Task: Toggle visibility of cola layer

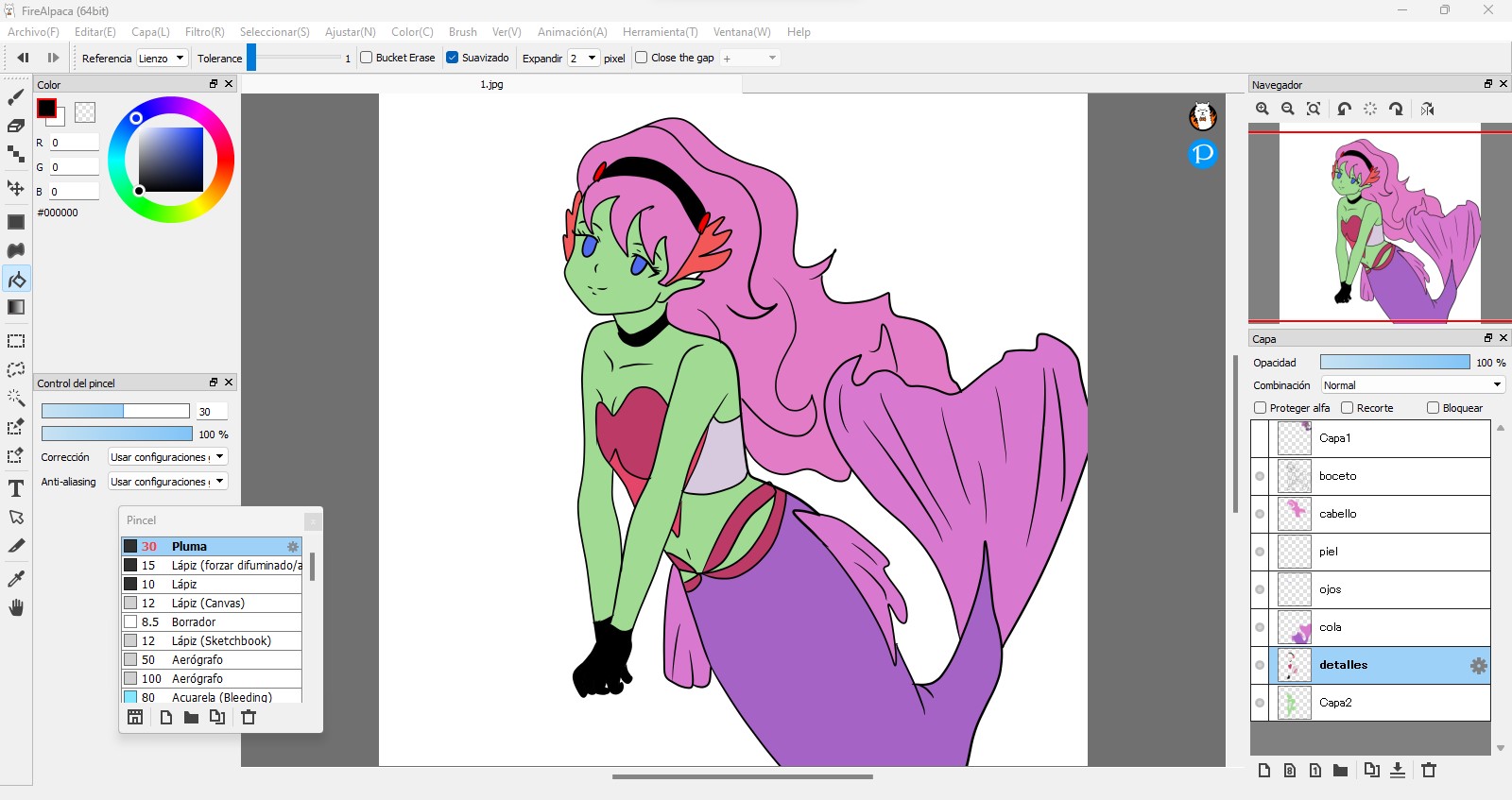Action: [x=1260, y=627]
